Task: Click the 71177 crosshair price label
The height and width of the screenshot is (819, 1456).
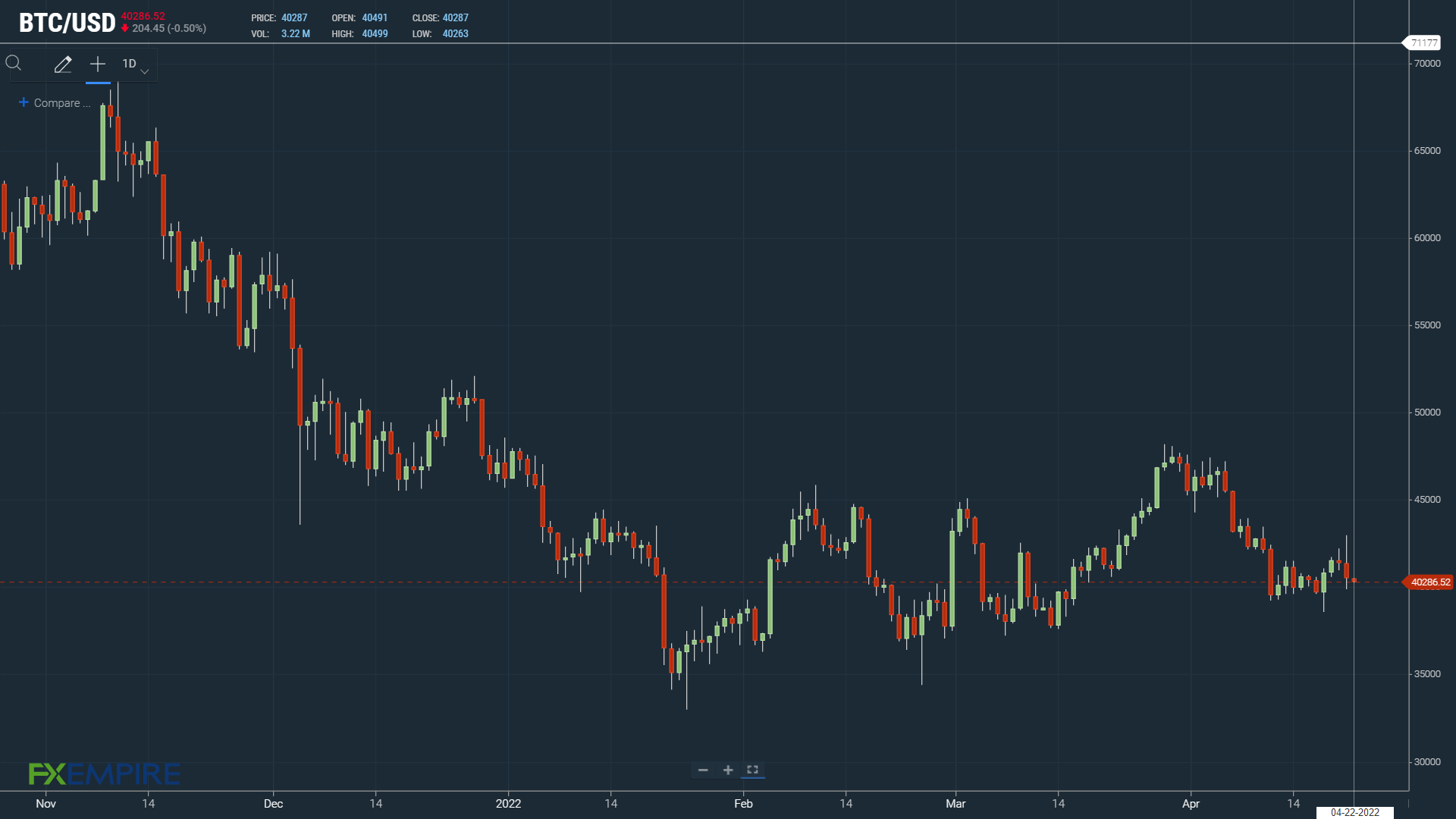Action: pyautogui.click(x=1423, y=43)
